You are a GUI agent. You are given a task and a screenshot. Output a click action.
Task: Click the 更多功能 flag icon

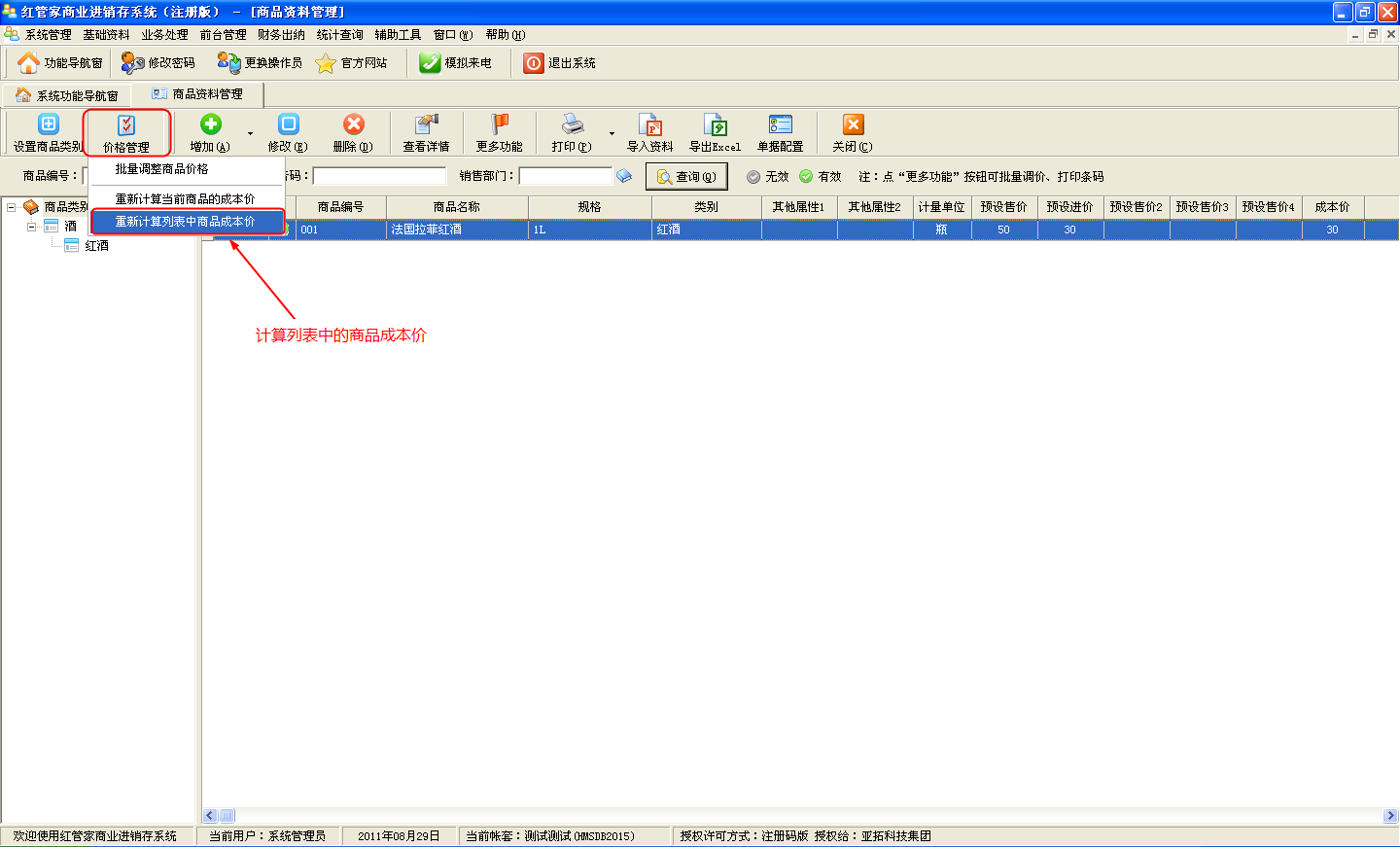499,124
